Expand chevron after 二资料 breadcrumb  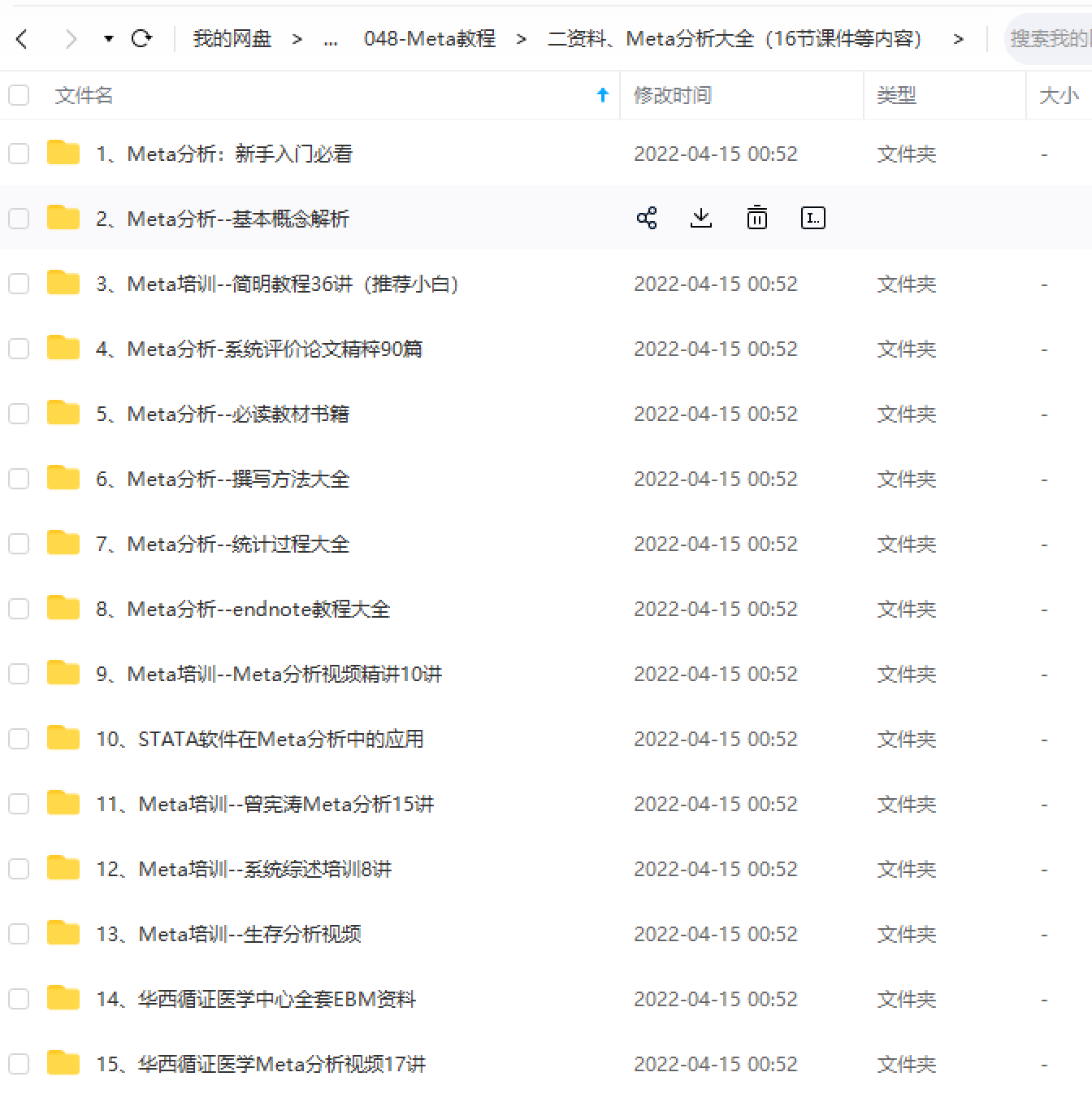pos(959,38)
